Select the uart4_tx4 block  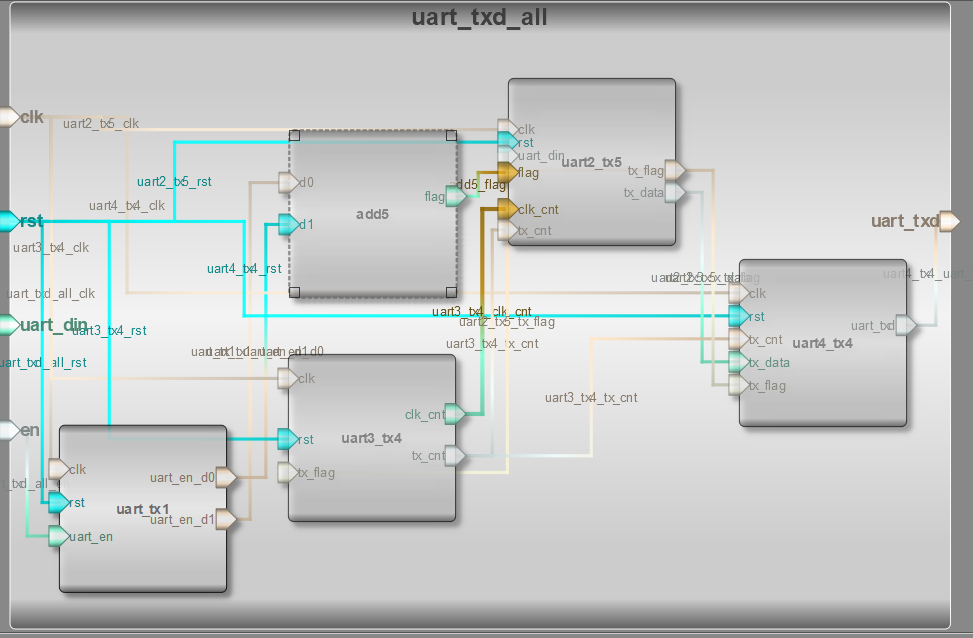(x=820, y=342)
